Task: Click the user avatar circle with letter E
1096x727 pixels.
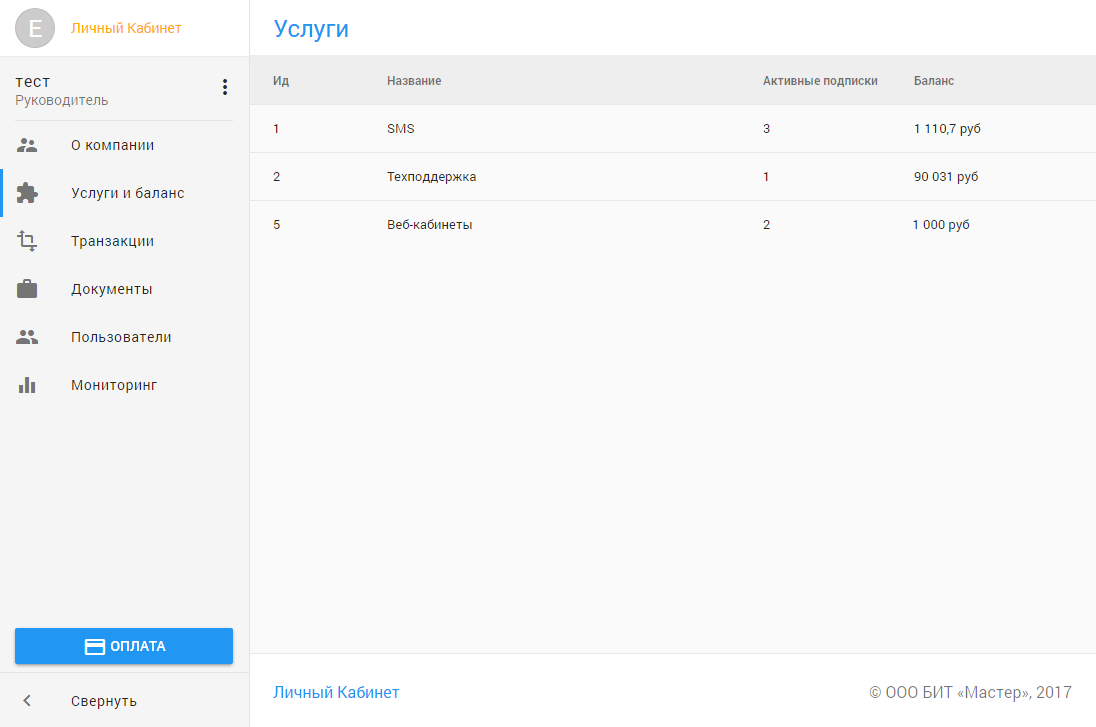Action: coord(36,29)
